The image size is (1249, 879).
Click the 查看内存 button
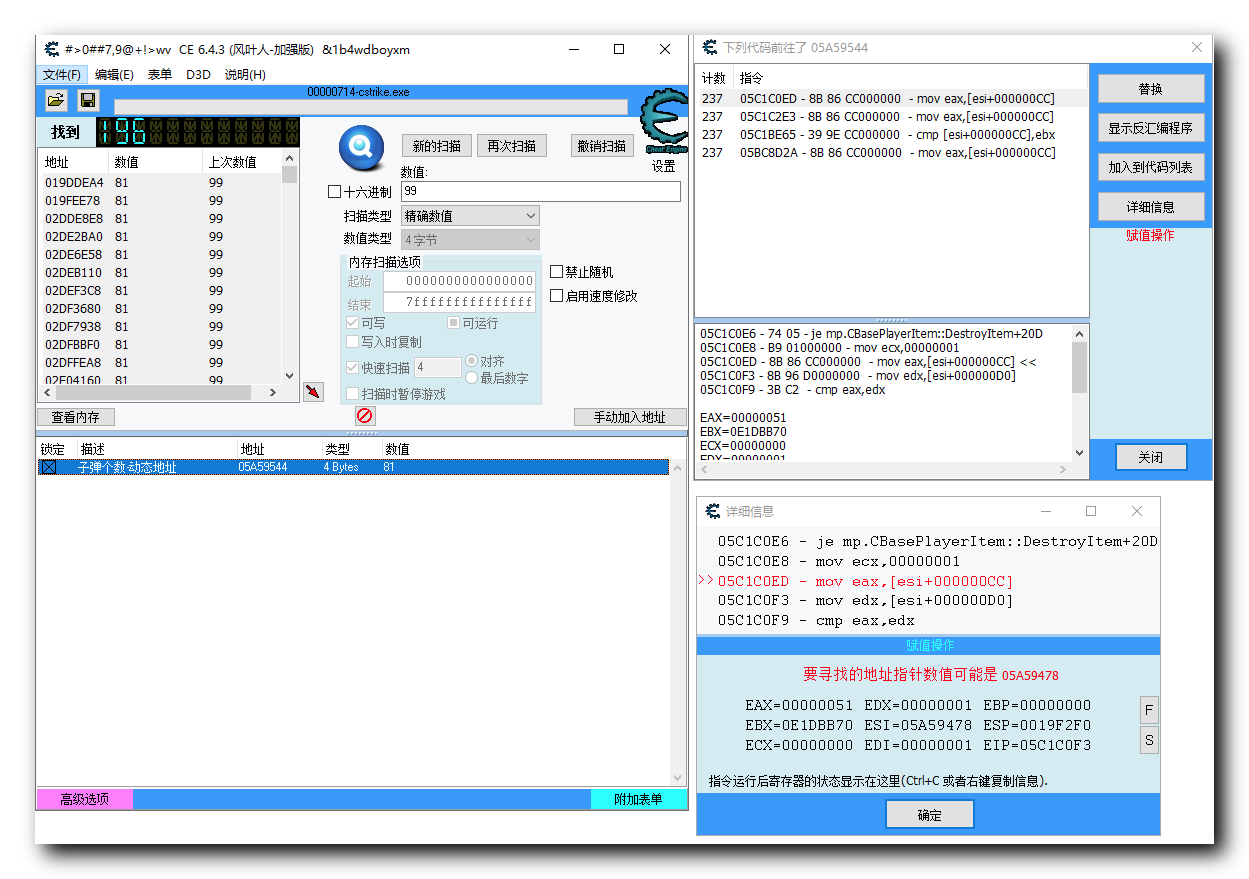(x=76, y=417)
